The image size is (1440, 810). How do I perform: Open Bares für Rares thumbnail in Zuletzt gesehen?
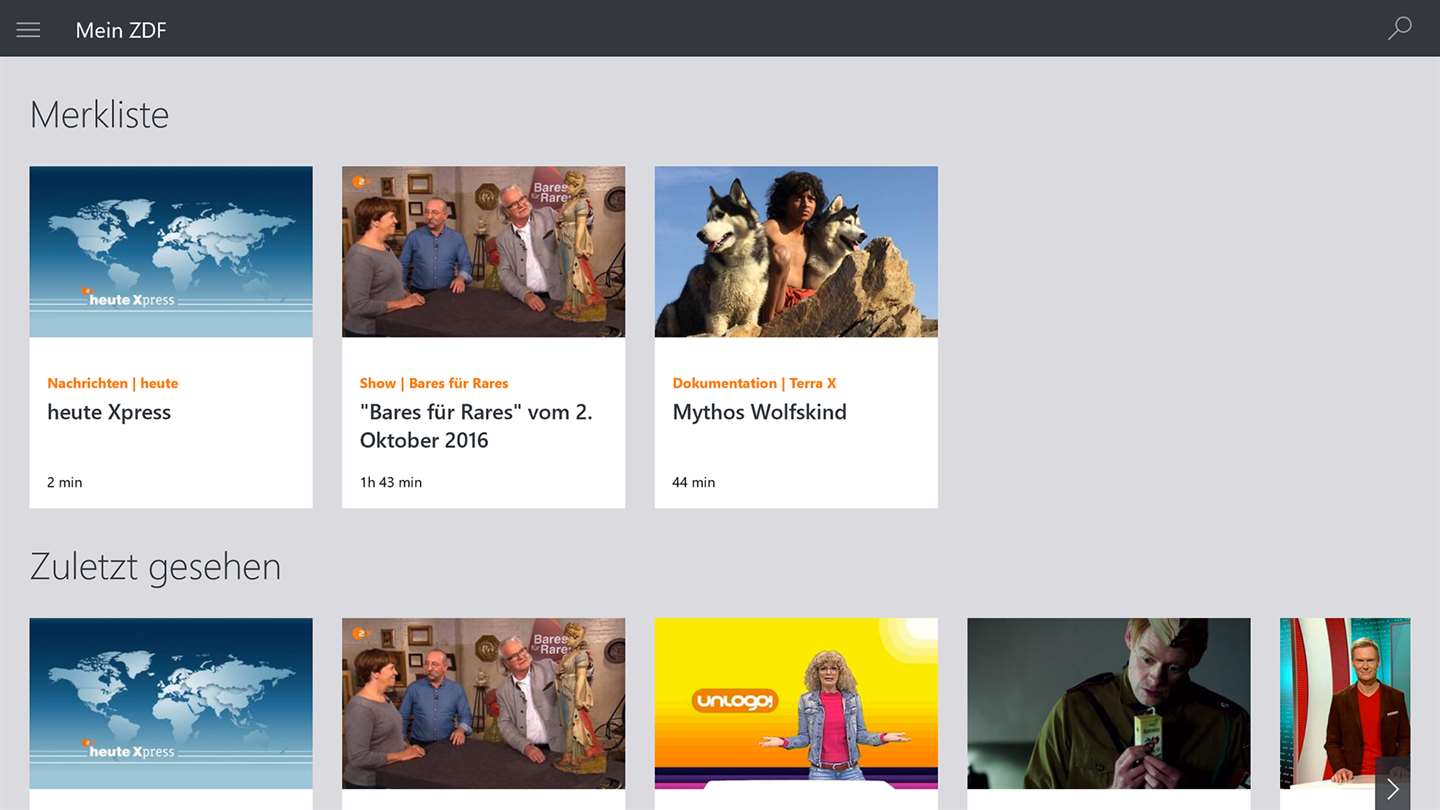pyautogui.click(x=483, y=704)
